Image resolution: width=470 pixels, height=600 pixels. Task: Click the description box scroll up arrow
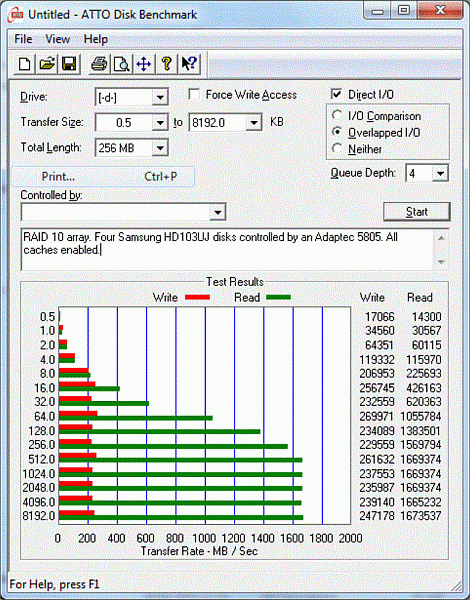click(441, 238)
